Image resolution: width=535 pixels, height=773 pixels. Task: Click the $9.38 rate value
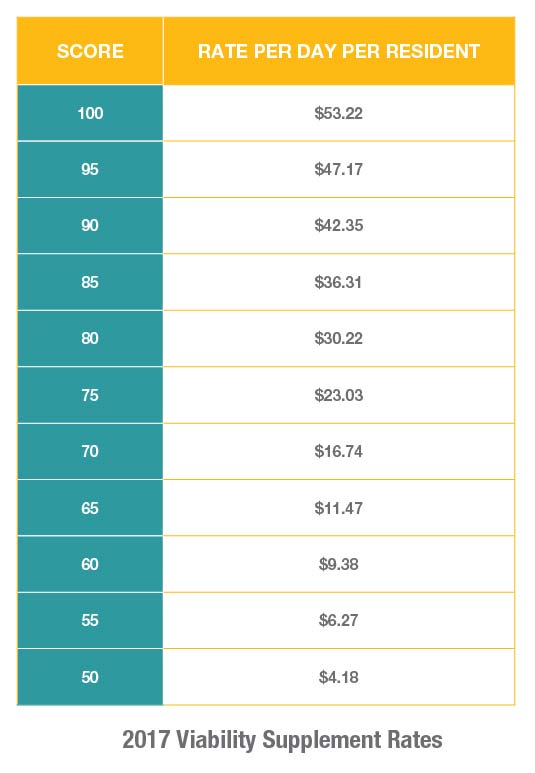[339, 564]
